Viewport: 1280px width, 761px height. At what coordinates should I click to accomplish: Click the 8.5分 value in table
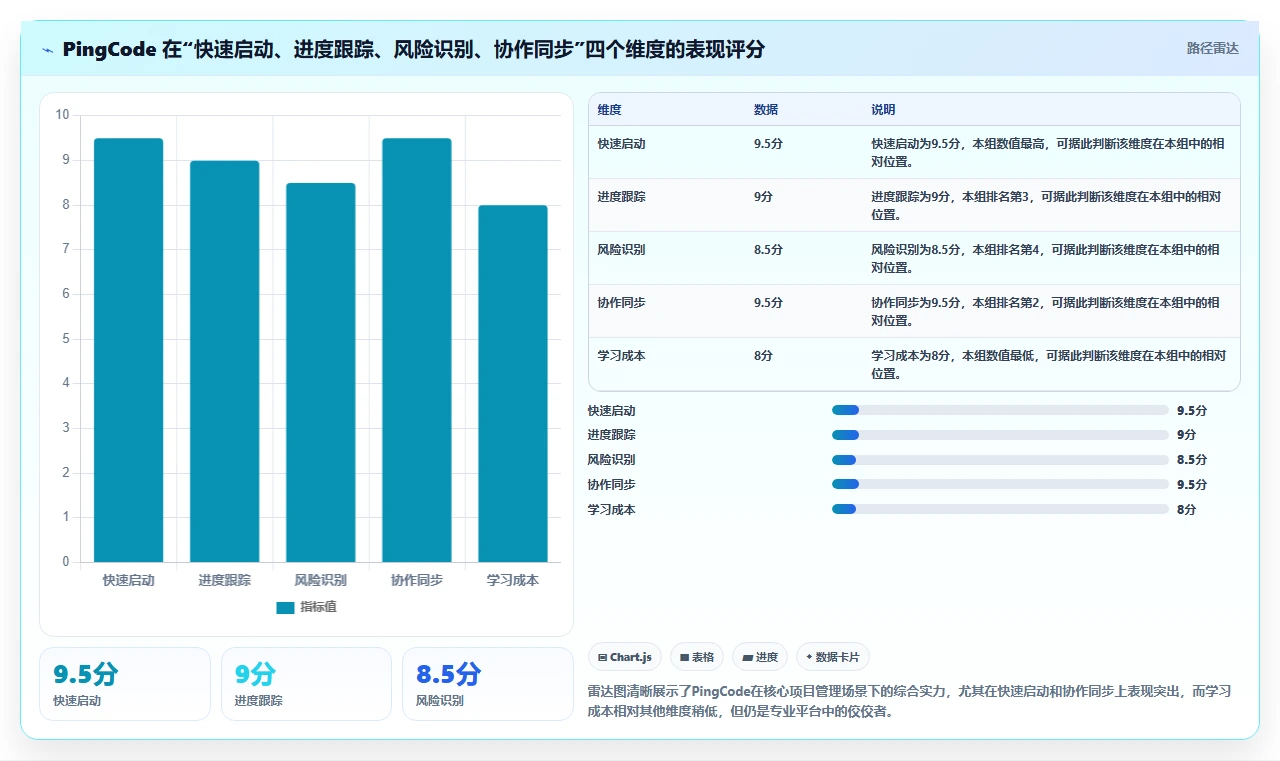pyautogui.click(x=768, y=250)
